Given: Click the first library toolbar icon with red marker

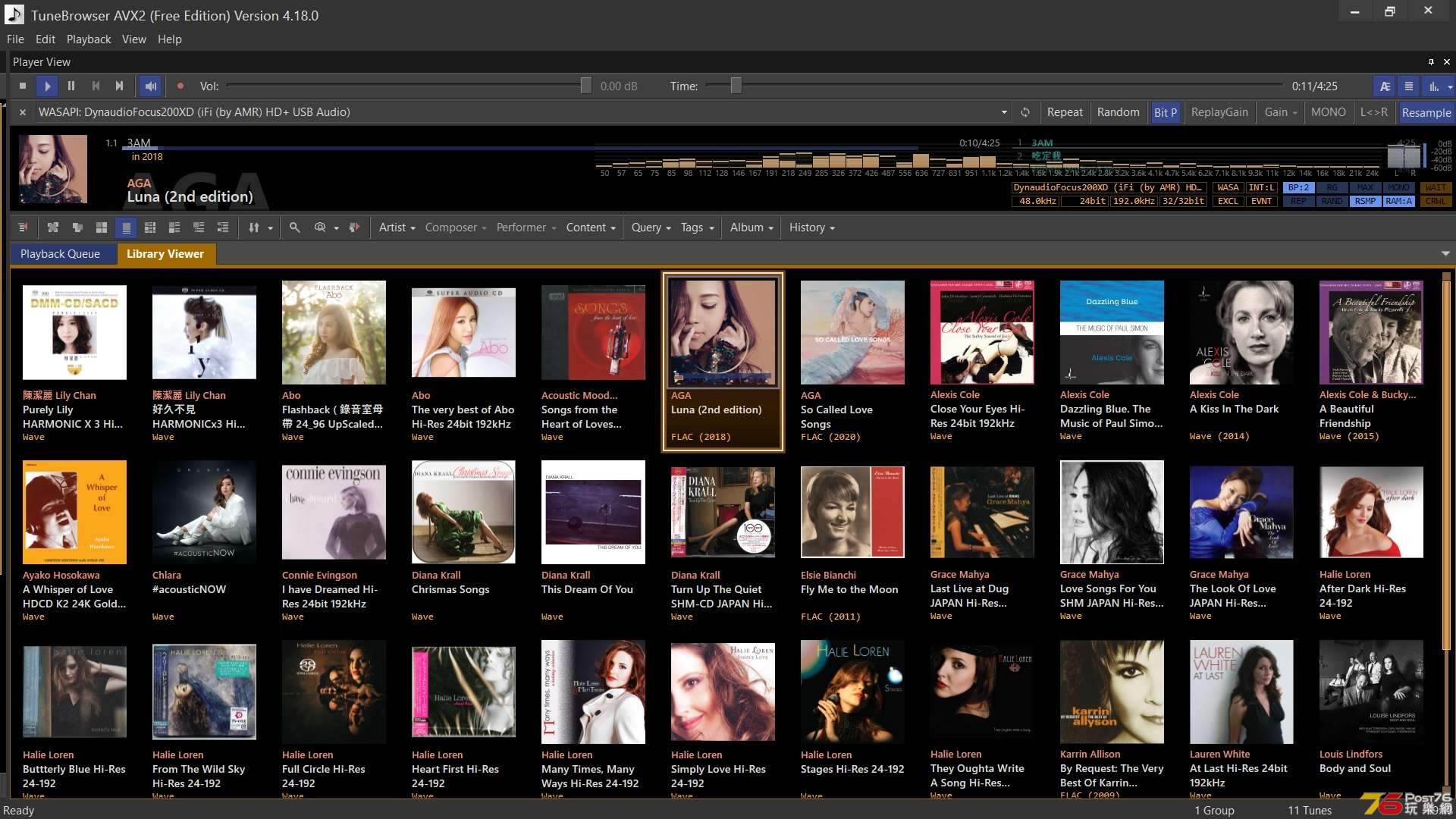Looking at the screenshot, I should tap(23, 227).
